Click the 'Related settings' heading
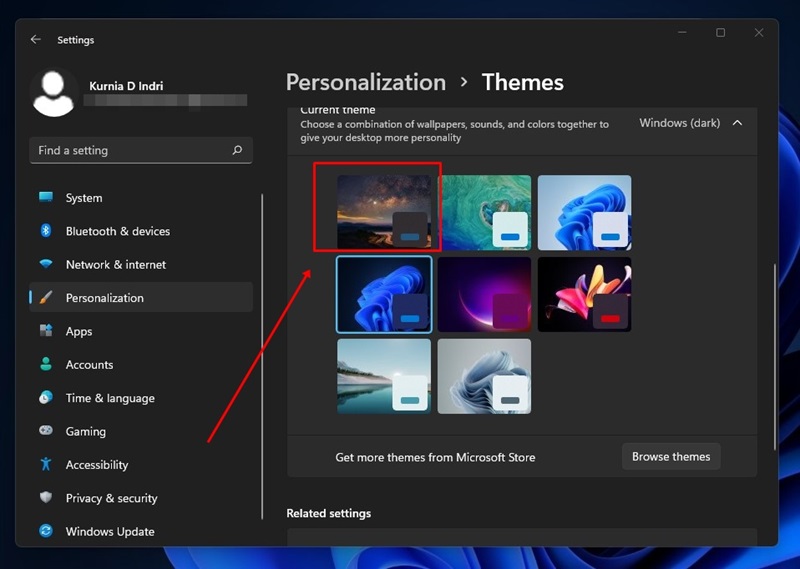Viewport: 800px width, 569px height. tap(329, 513)
